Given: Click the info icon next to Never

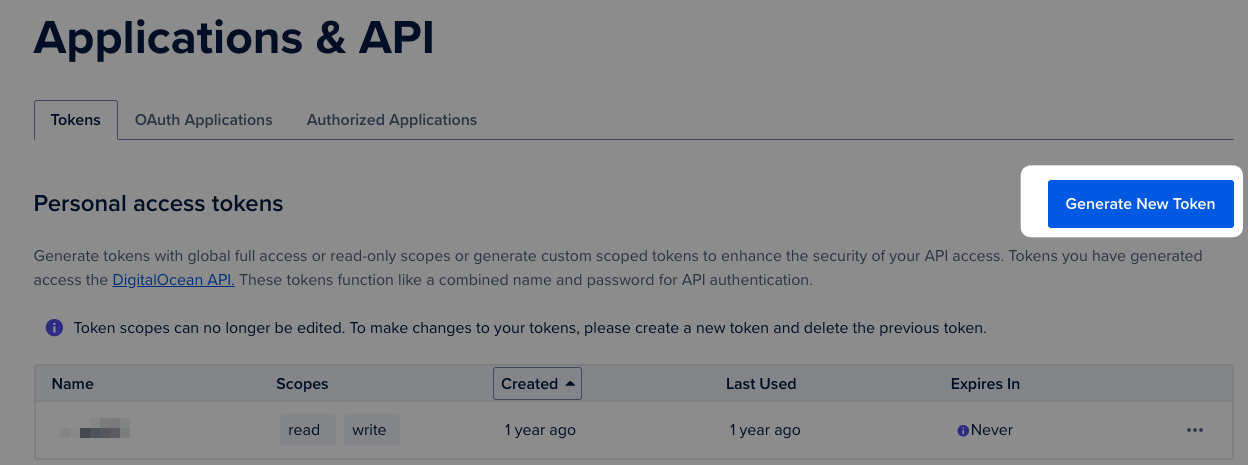Looking at the screenshot, I should (963, 431).
